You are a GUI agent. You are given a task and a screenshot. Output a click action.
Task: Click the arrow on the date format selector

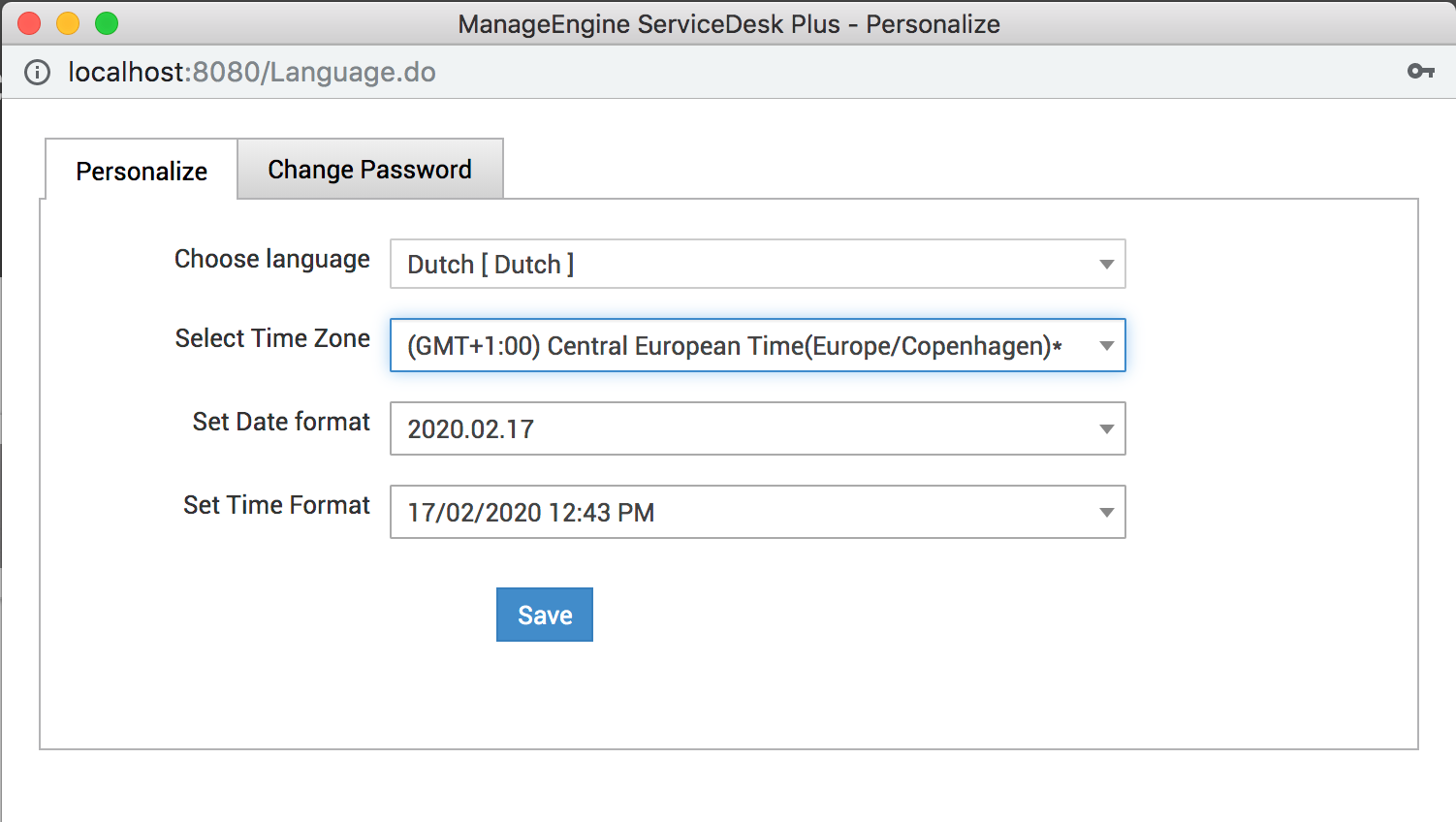tap(1106, 429)
